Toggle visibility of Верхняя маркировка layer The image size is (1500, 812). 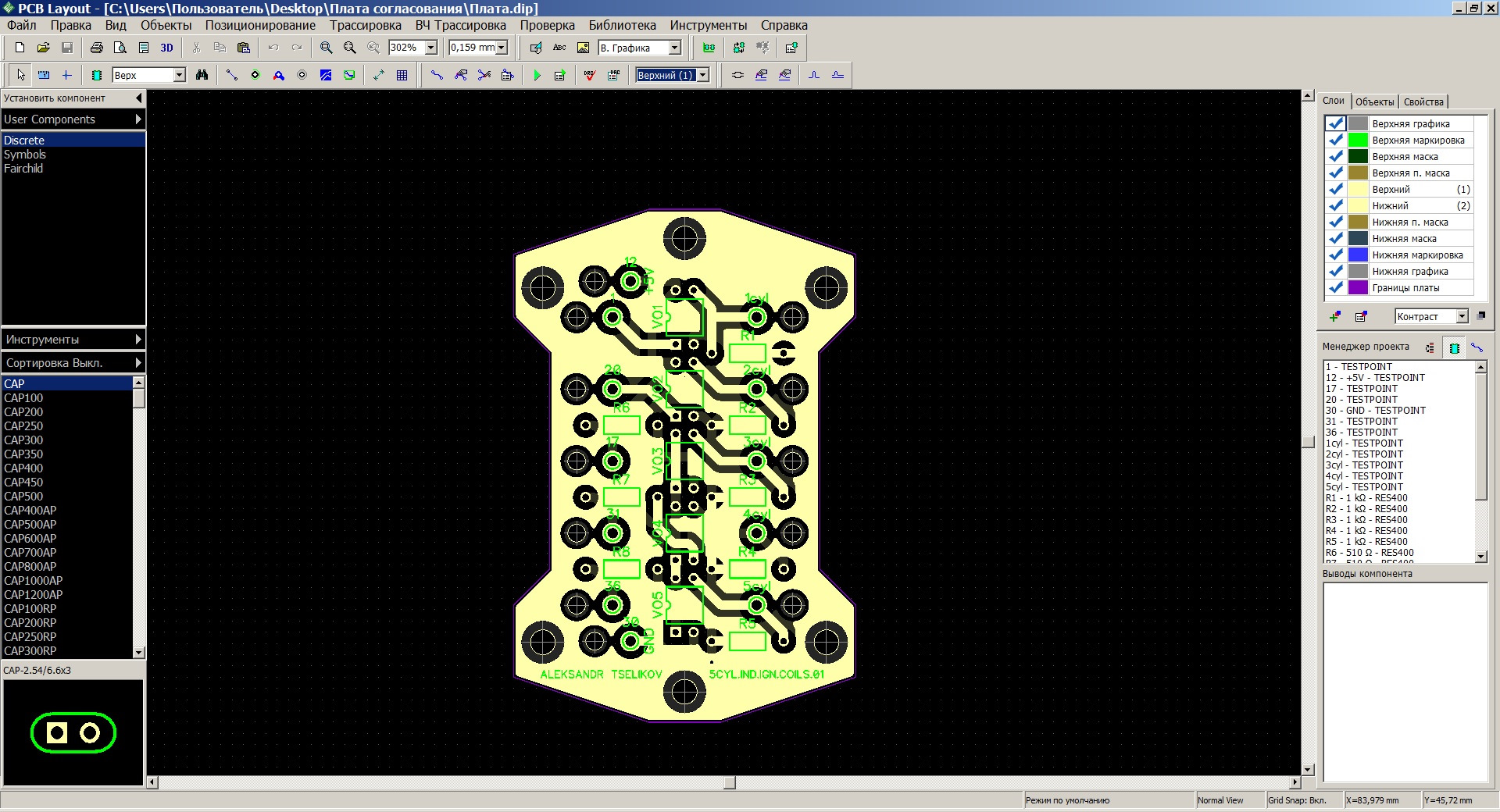[1335, 140]
